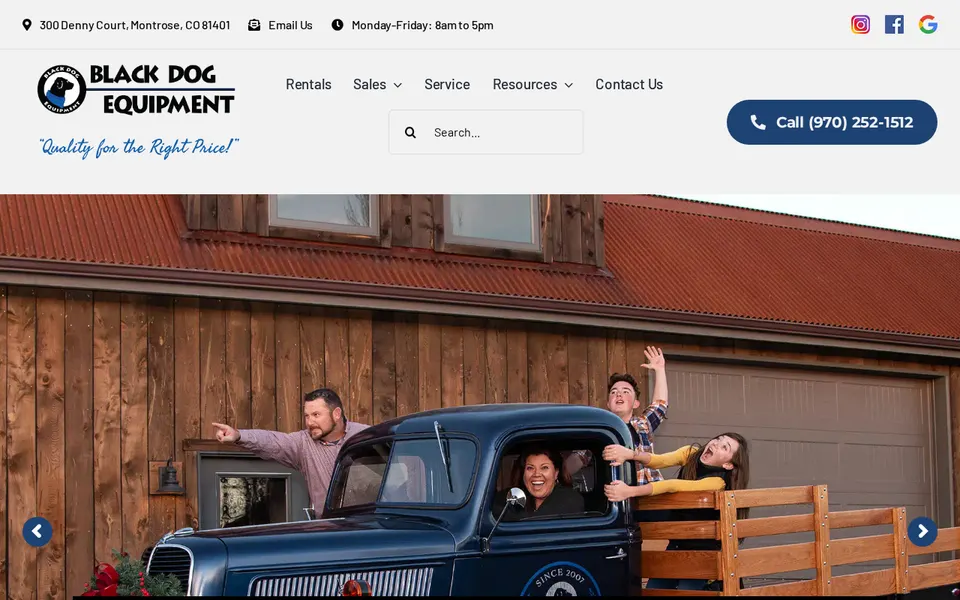Open the Sales menu item
Screen dimensions: 960x600
(370, 84)
